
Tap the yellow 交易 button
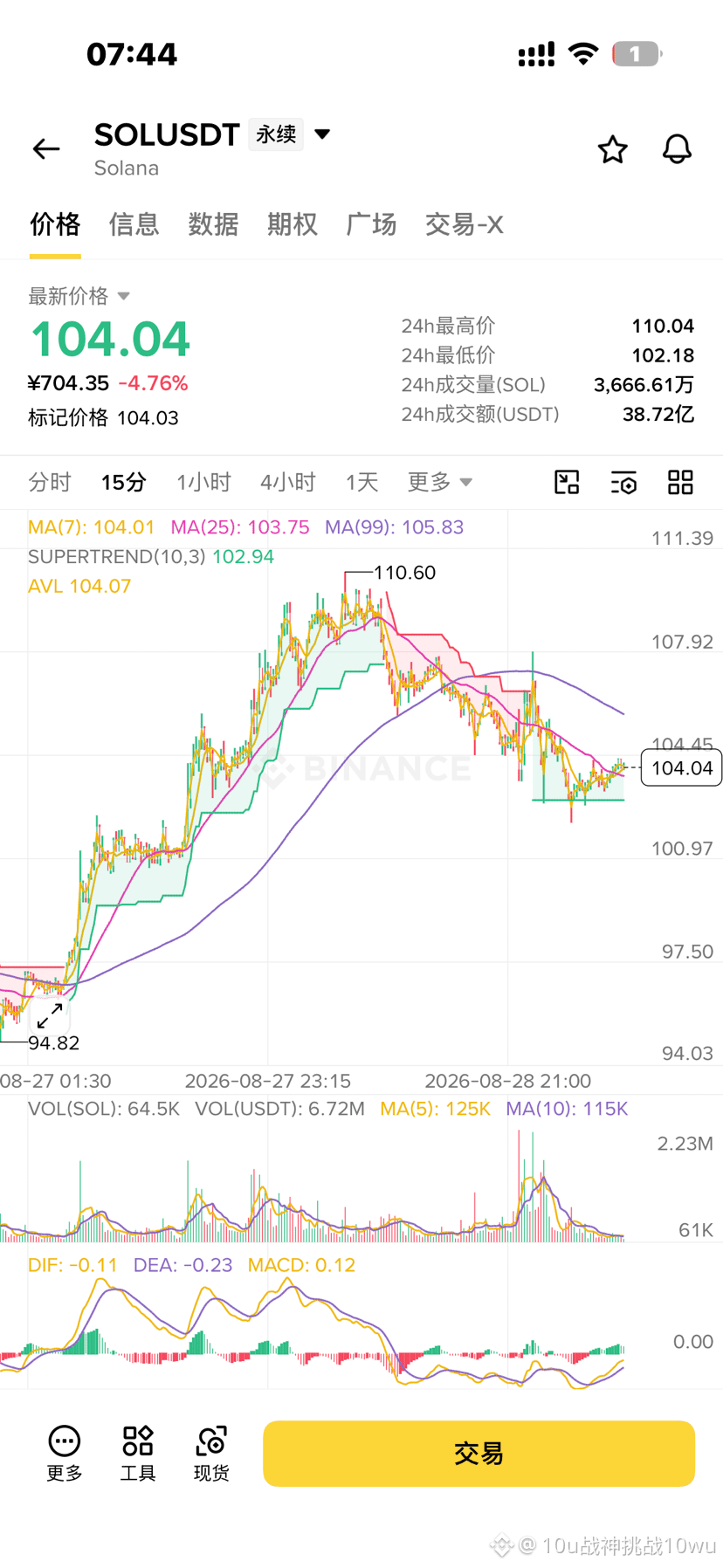[x=479, y=1454]
